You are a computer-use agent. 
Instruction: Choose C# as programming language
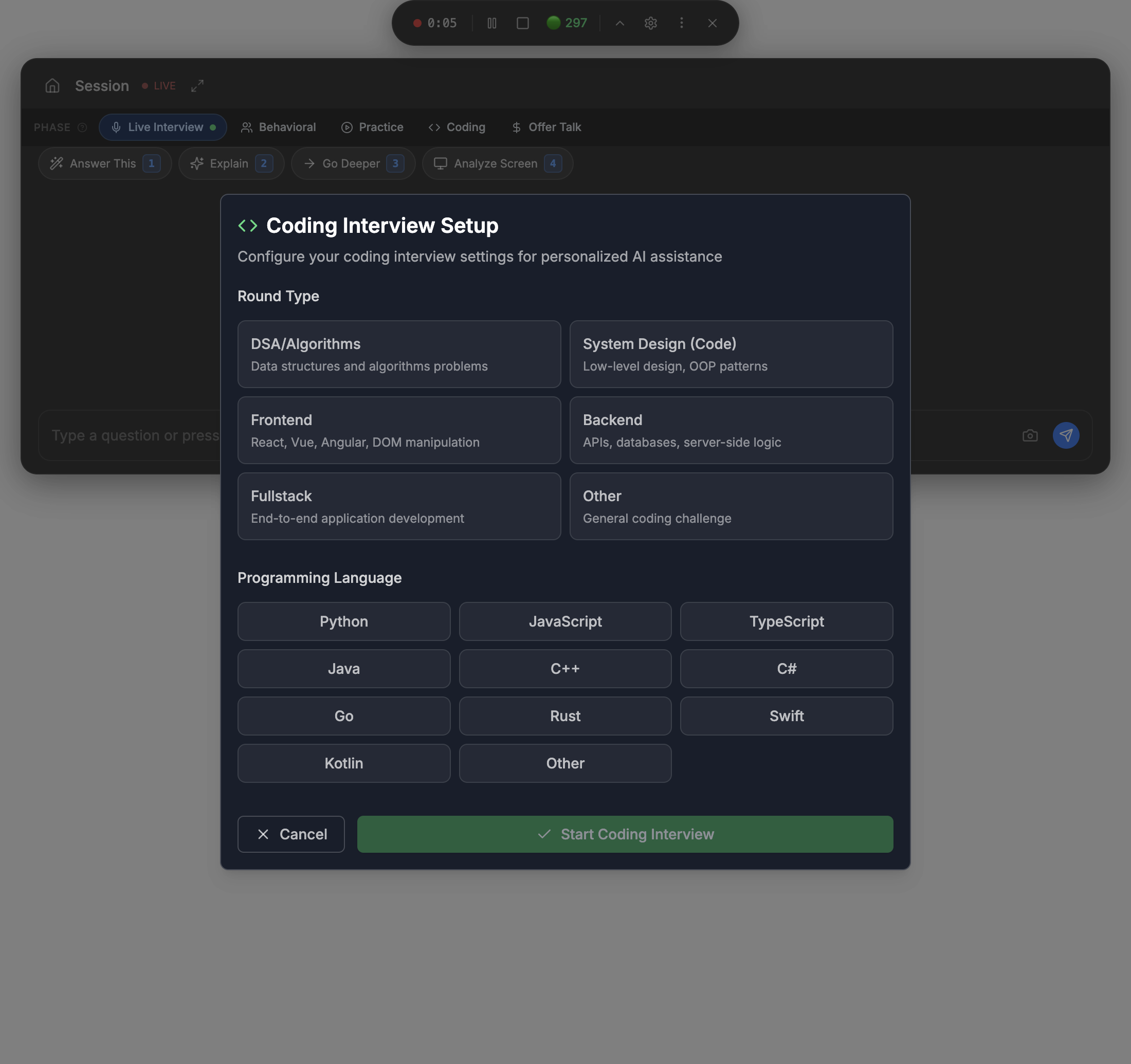click(x=787, y=669)
